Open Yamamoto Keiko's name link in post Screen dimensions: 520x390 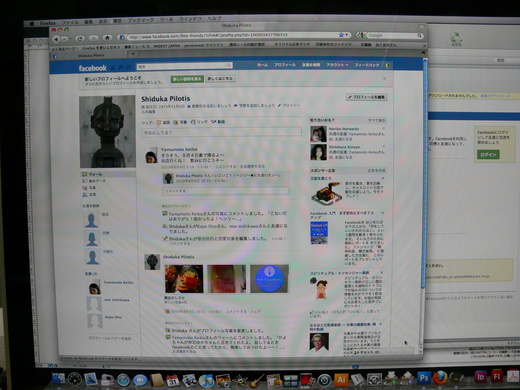coord(179,149)
